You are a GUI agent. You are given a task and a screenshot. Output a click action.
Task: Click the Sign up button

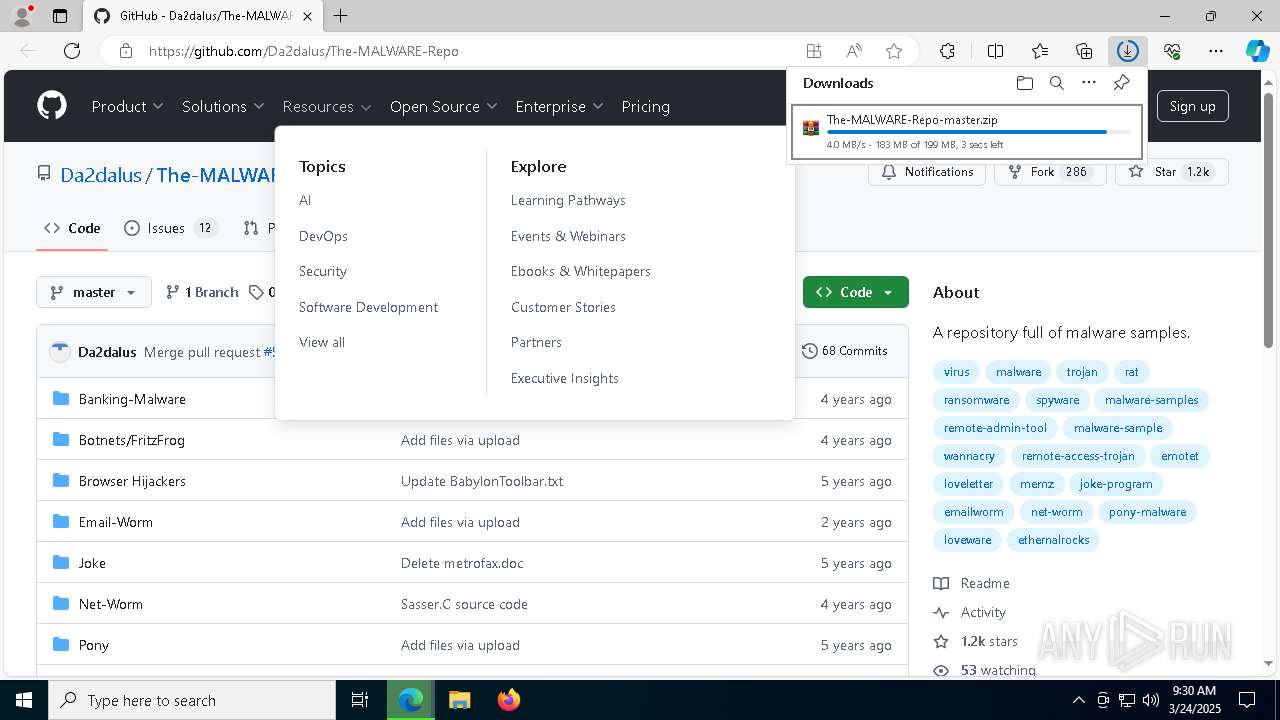(x=1192, y=106)
